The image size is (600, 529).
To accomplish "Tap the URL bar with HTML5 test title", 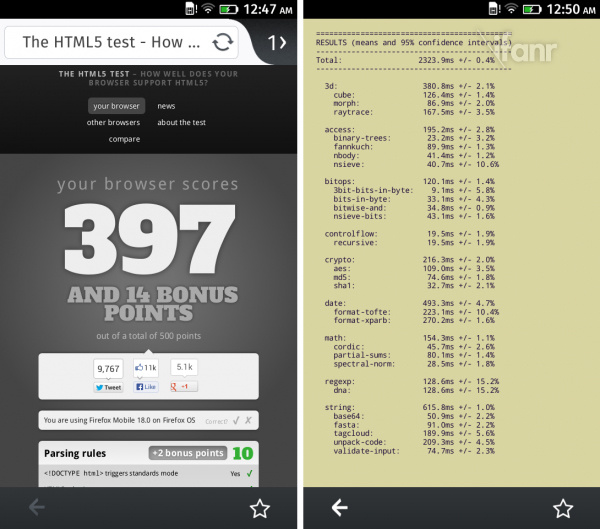I will click(121, 42).
